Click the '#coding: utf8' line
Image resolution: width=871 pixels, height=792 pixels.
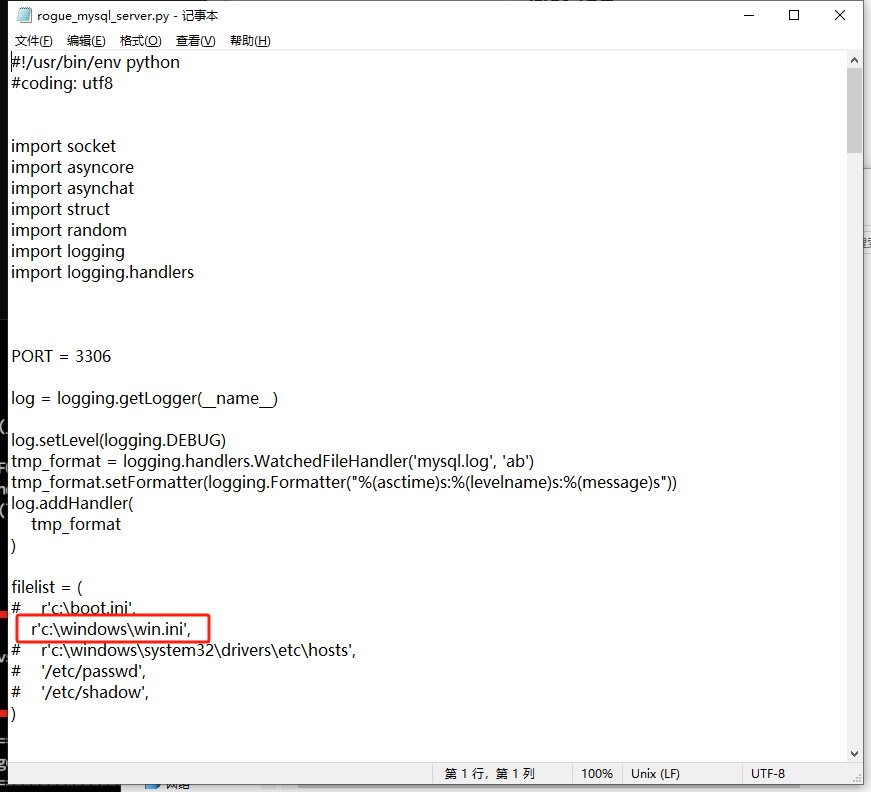click(x=62, y=83)
